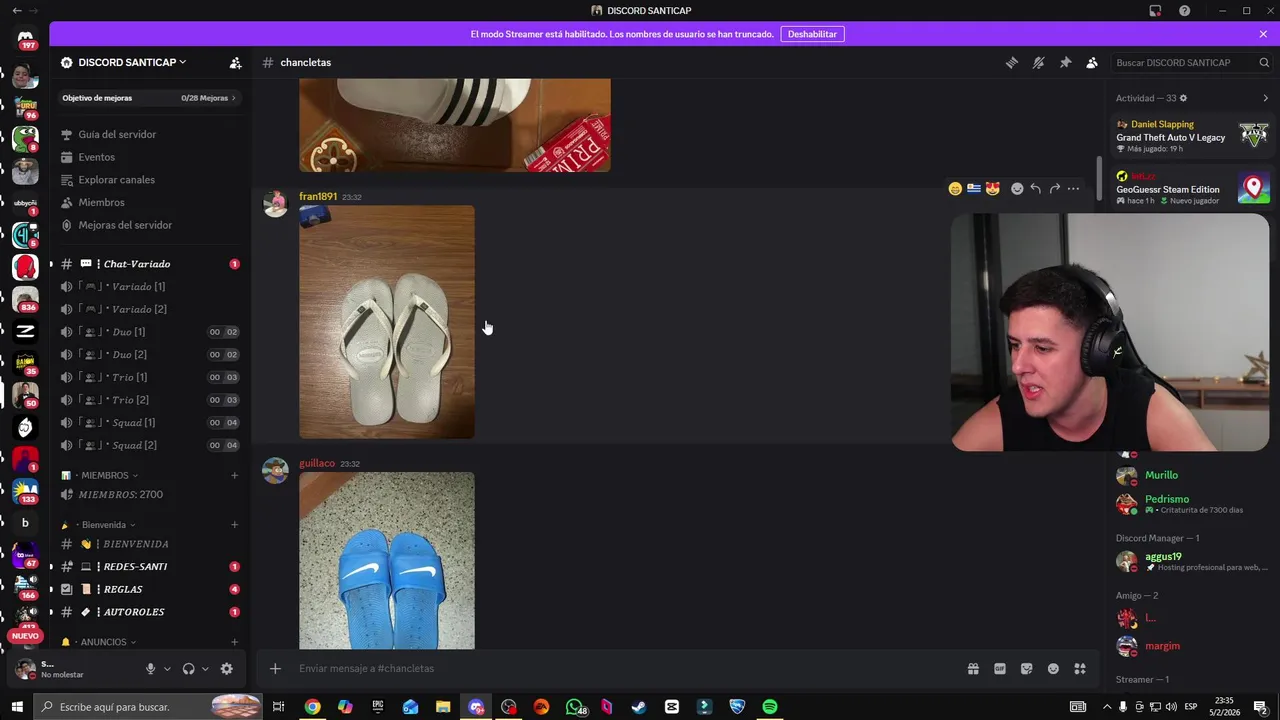The image size is (1280, 720).
Task: Toggle headphones deafen in user panel
Action: coord(188,669)
